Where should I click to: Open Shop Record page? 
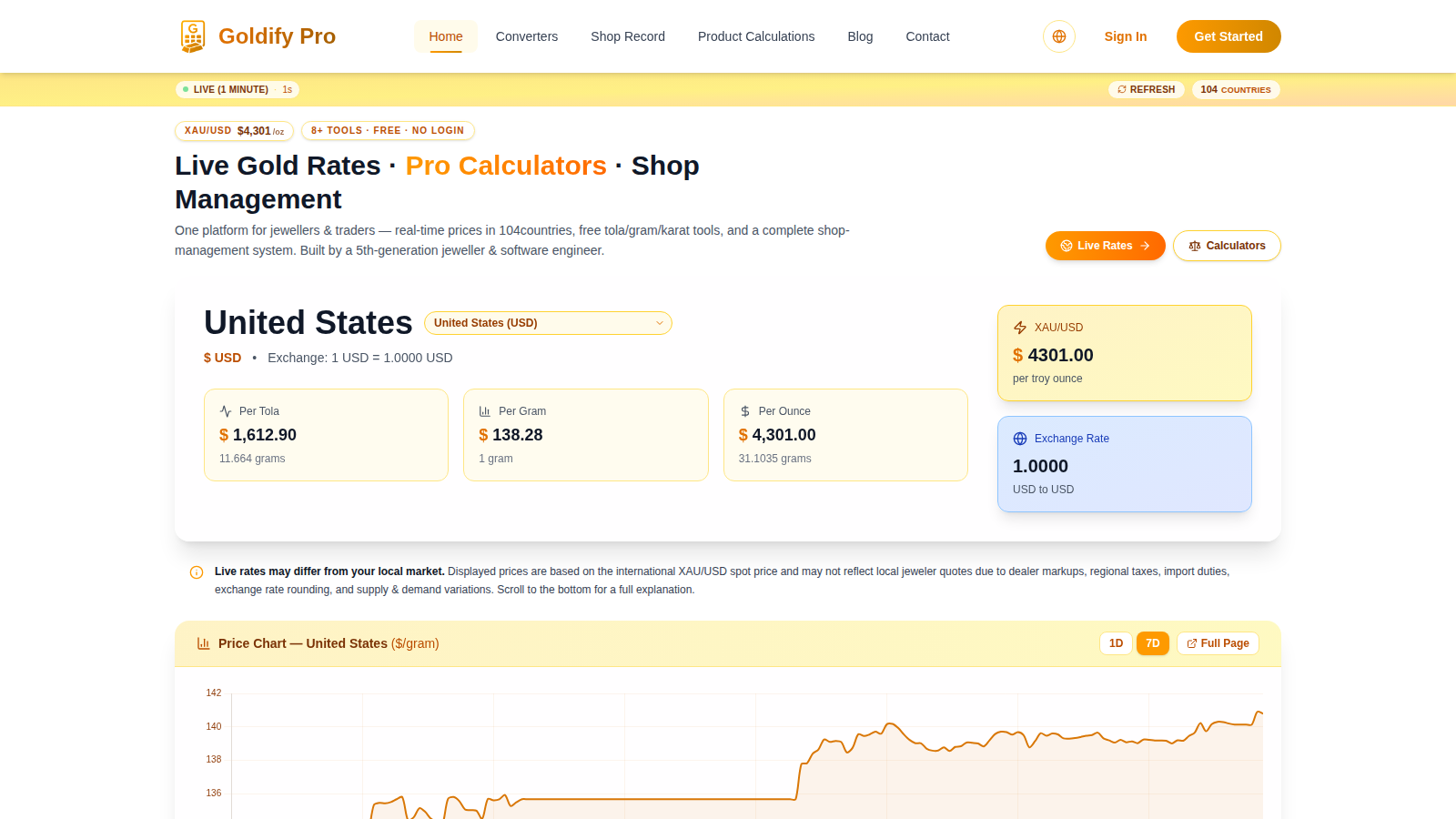click(628, 36)
